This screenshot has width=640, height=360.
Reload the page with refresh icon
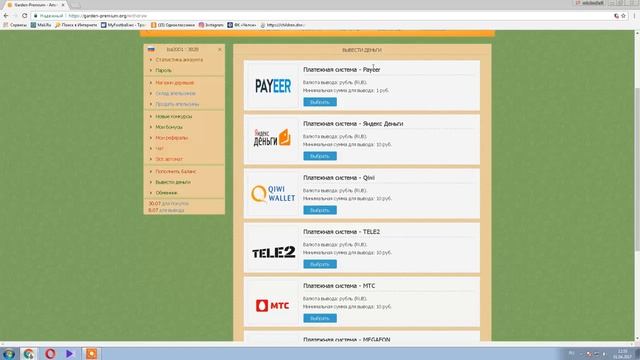tap(24, 16)
